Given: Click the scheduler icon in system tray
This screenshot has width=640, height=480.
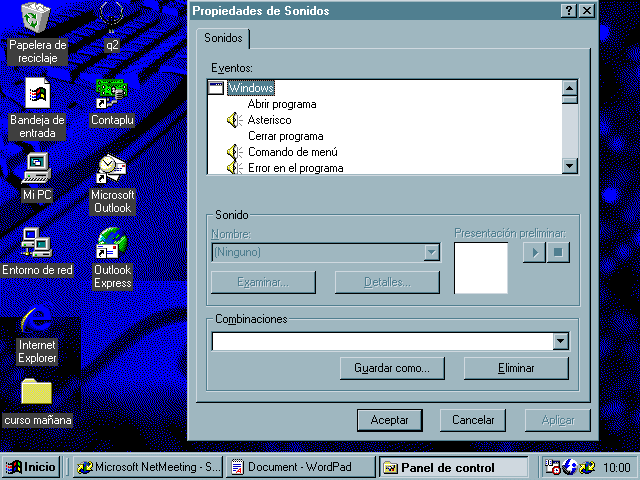Looking at the screenshot, I should [x=553, y=467].
